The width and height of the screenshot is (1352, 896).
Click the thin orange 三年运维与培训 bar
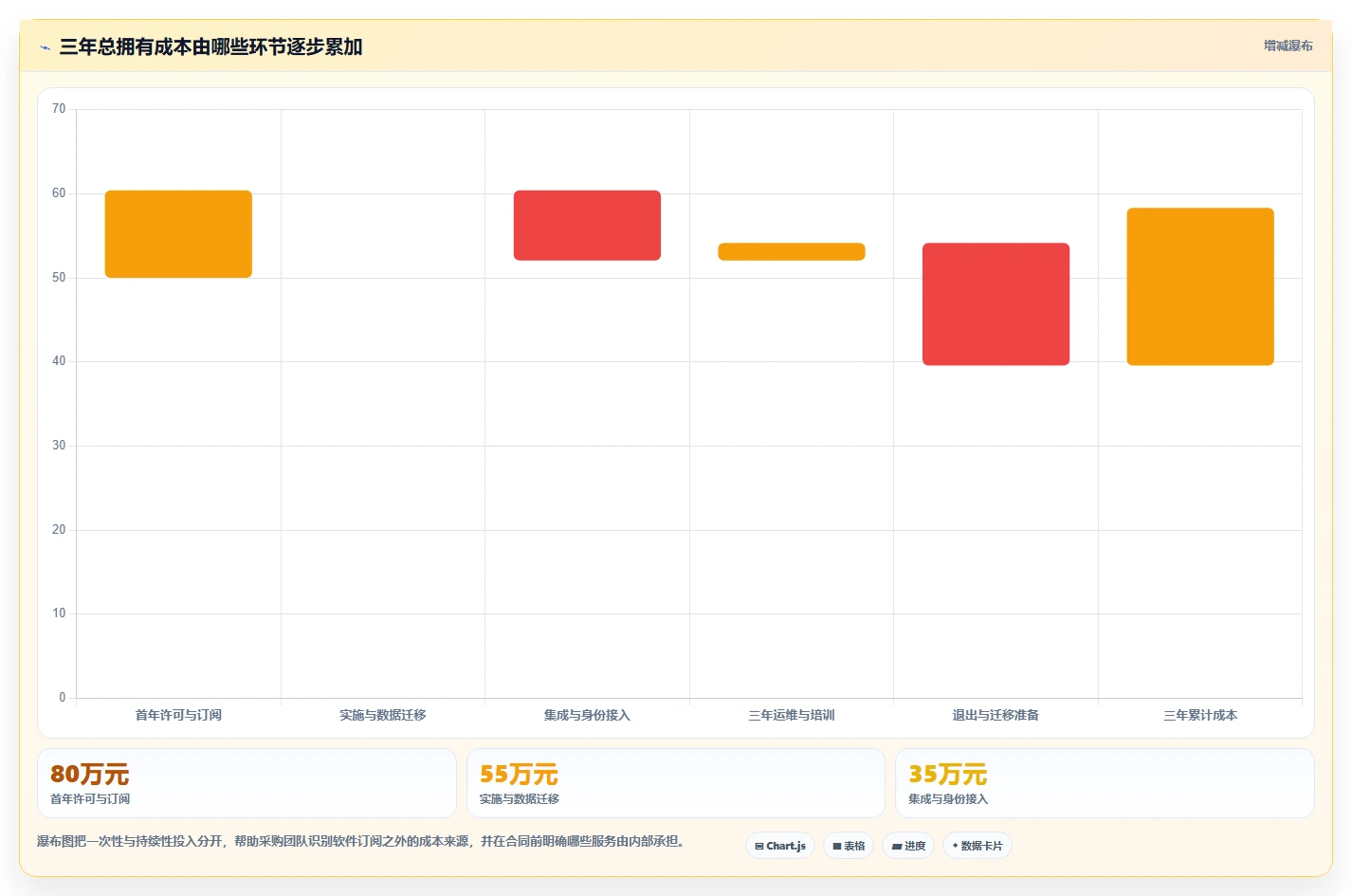[792, 252]
